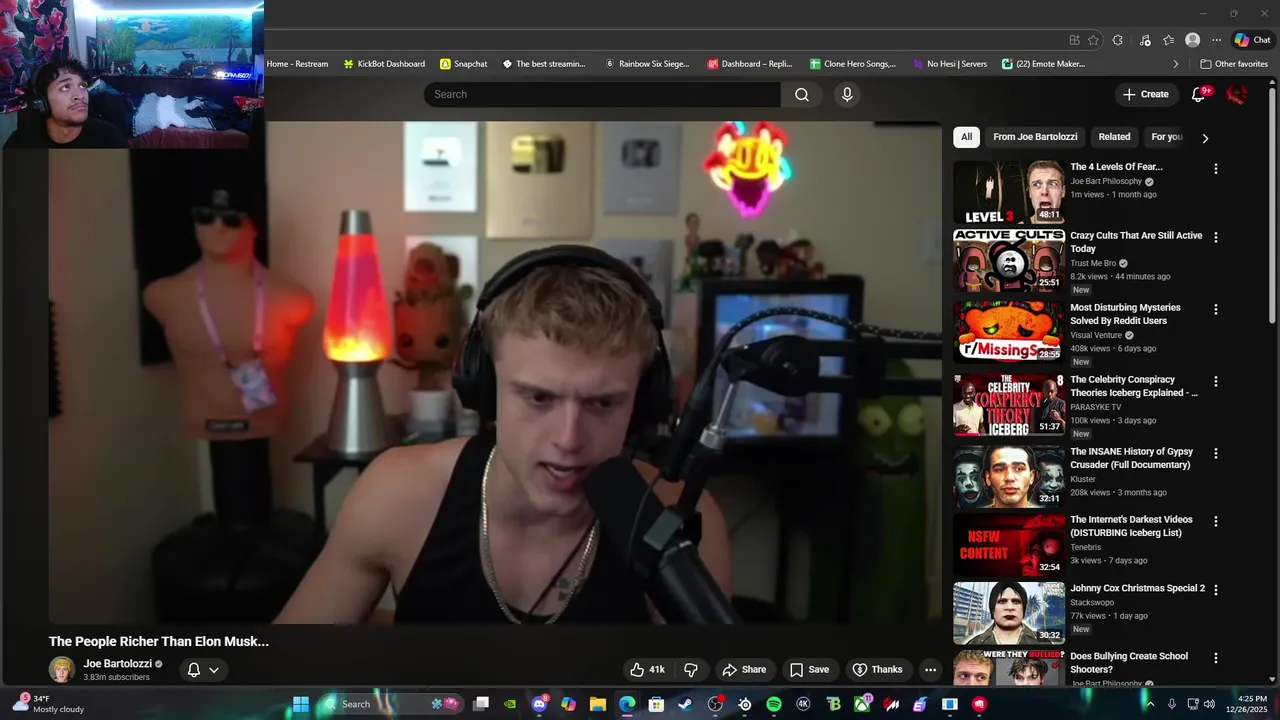
Task: Click the YouTube search magnifier button
Action: 802,94
